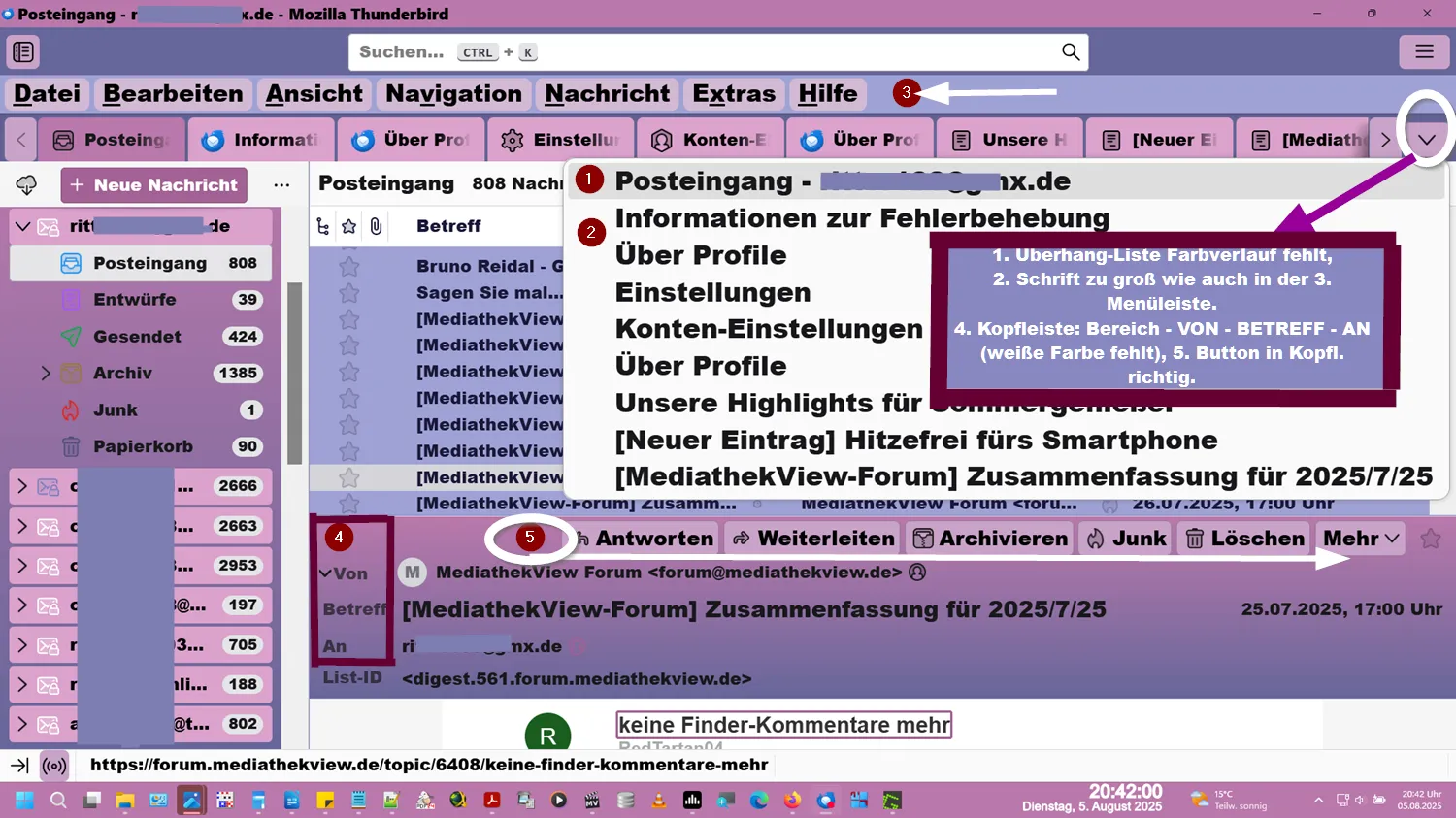Open the Mehr dropdown menu
Viewport: 1456px width, 818px height.
[x=1361, y=539]
